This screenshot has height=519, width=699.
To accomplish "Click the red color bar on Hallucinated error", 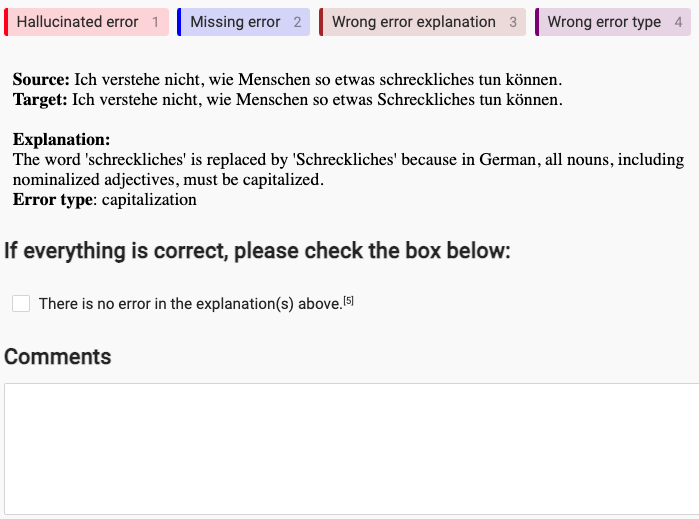I will [6, 22].
